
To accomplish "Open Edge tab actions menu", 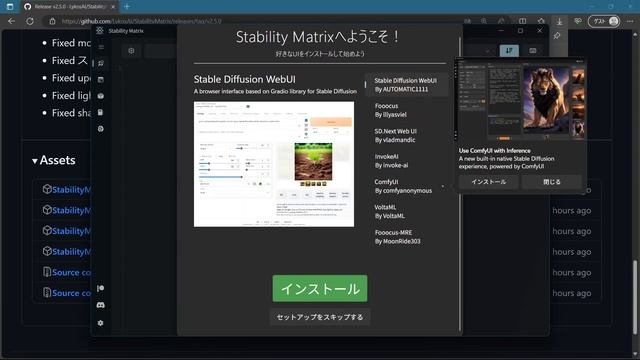I will [10, 7].
